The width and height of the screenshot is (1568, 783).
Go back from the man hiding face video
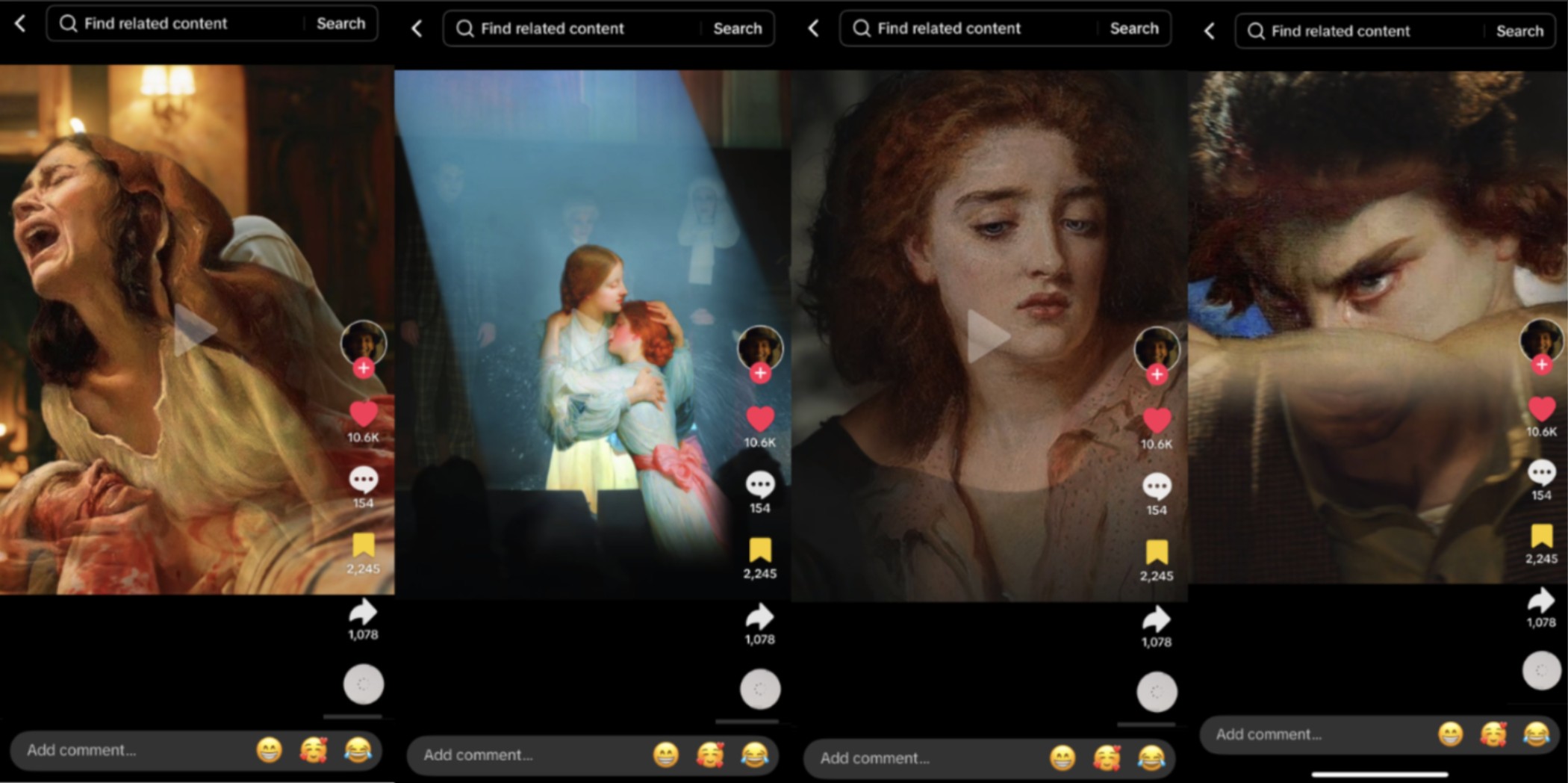tap(1209, 31)
